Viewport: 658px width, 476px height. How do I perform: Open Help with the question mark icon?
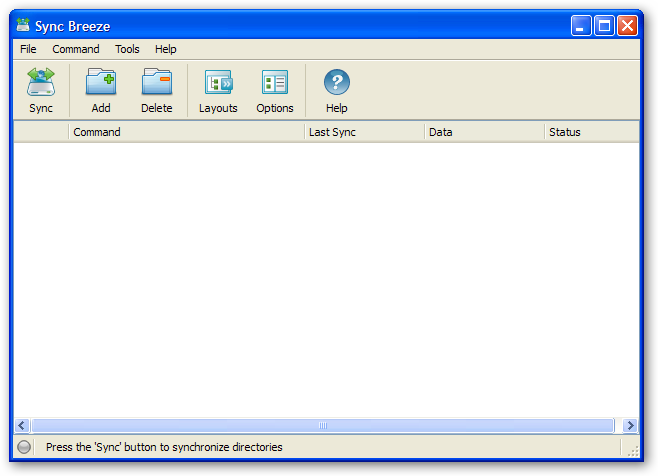click(x=337, y=90)
